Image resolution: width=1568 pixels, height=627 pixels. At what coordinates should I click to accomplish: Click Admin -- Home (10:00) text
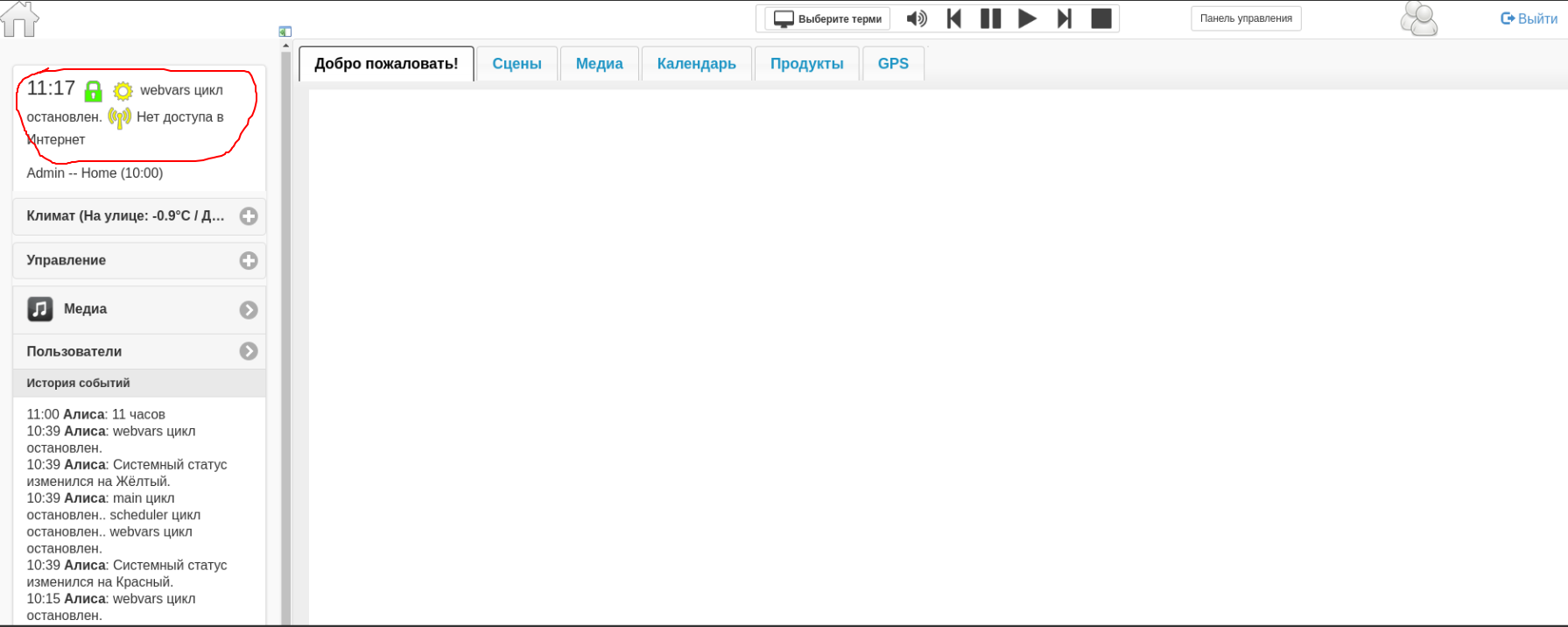pos(95,173)
